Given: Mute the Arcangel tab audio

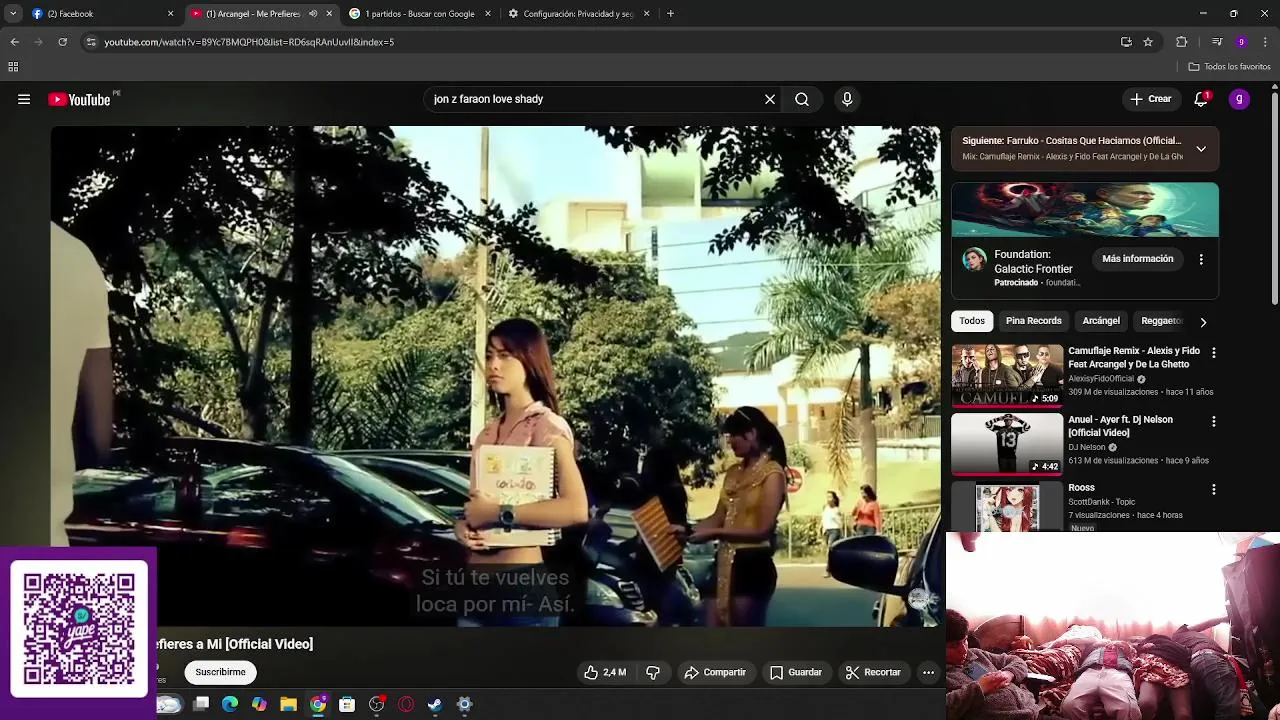Looking at the screenshot, I should point(313,14).
